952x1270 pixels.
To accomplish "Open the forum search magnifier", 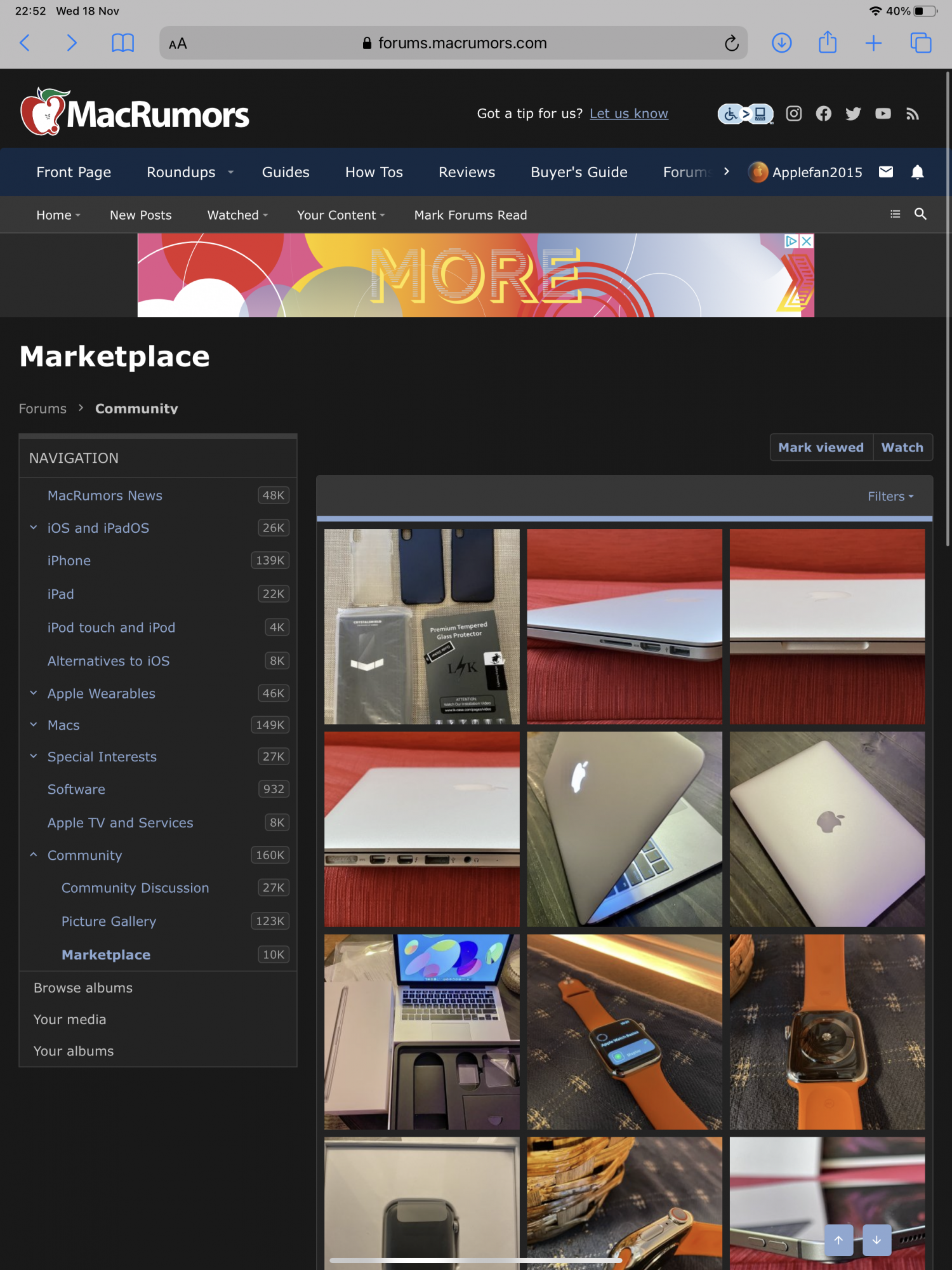I will click(x=920, y=214).
